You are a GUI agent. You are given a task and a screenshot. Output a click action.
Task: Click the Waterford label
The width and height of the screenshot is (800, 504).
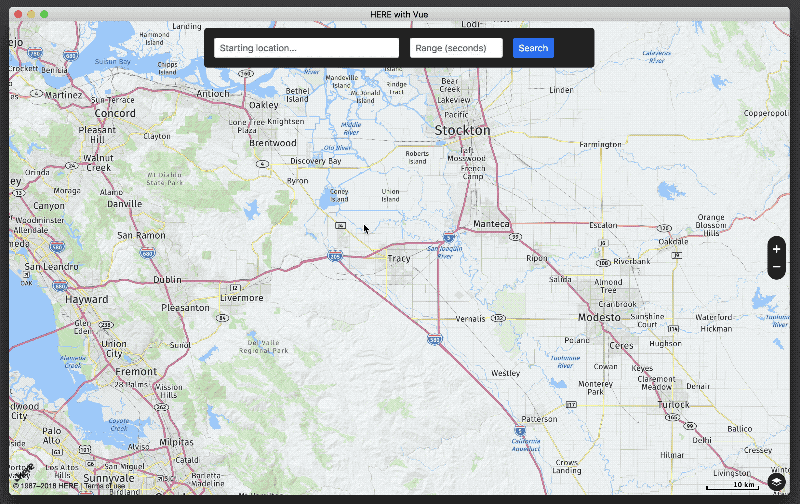[x=714, y=317]
